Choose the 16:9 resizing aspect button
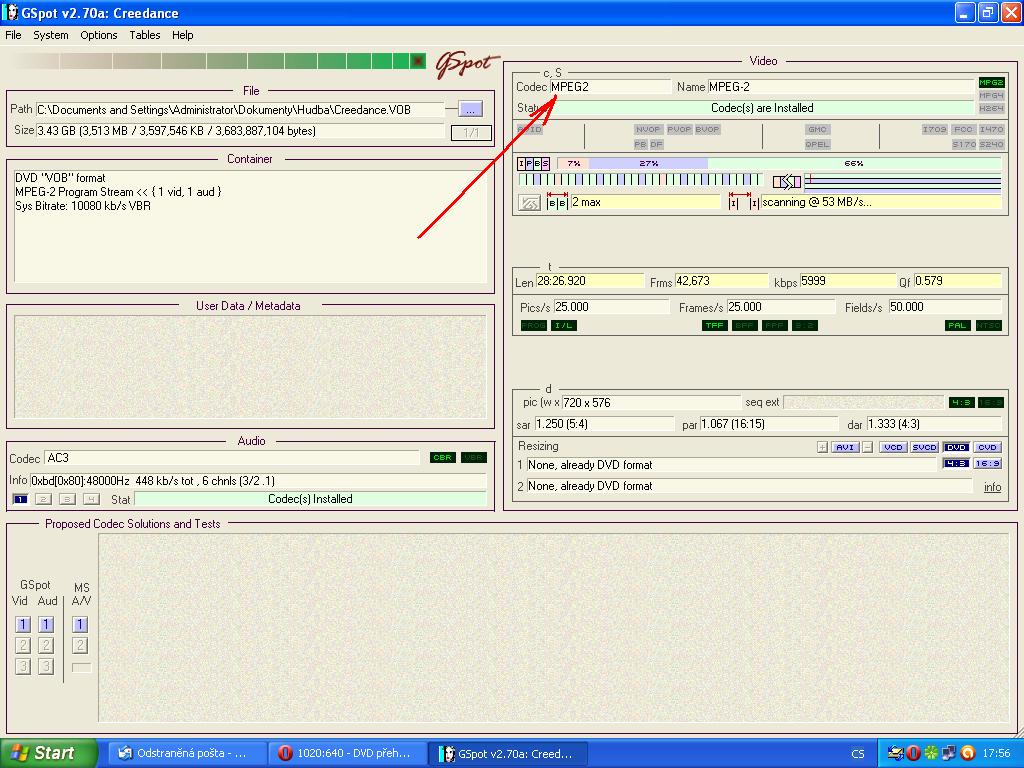1024x768 pixels. pyautogui.click(x=987, y=463)
